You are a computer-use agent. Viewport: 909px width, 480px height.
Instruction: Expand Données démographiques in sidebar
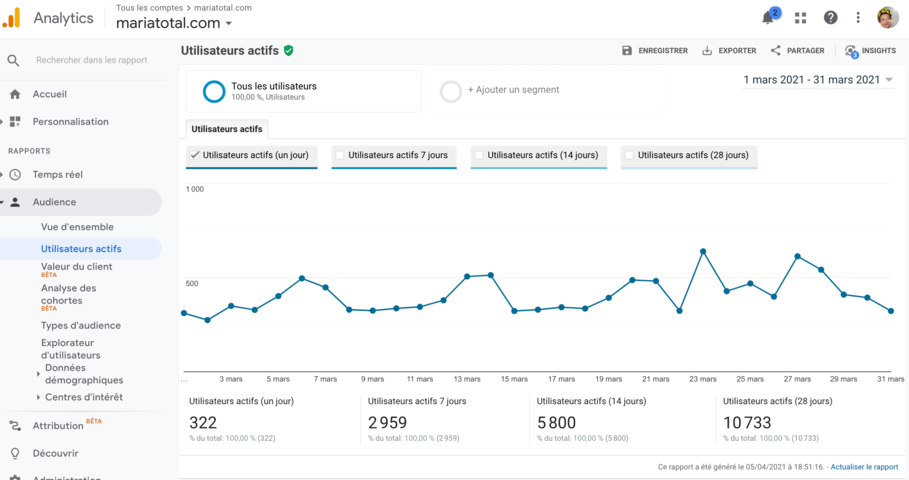[x=39, y=374]
